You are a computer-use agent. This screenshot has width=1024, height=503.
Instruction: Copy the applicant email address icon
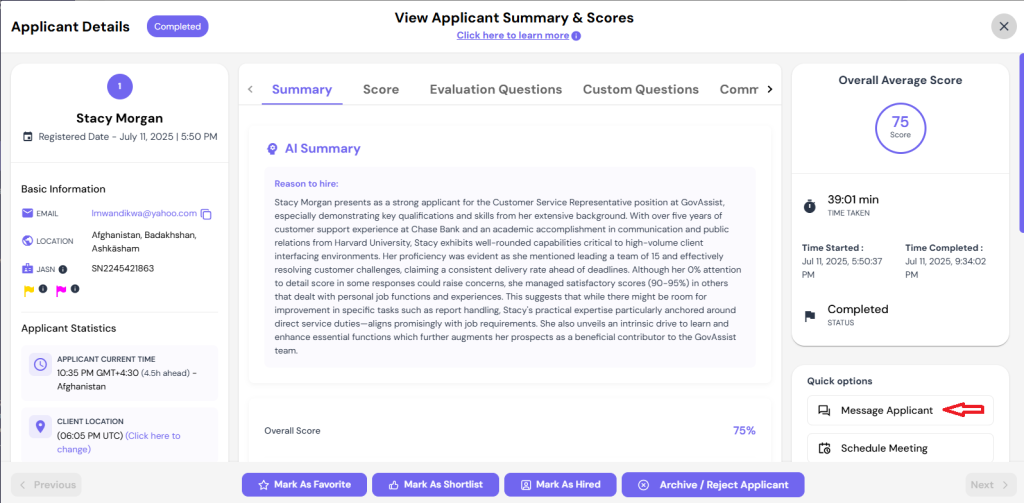pyautogui.click(x=206, y=214)
